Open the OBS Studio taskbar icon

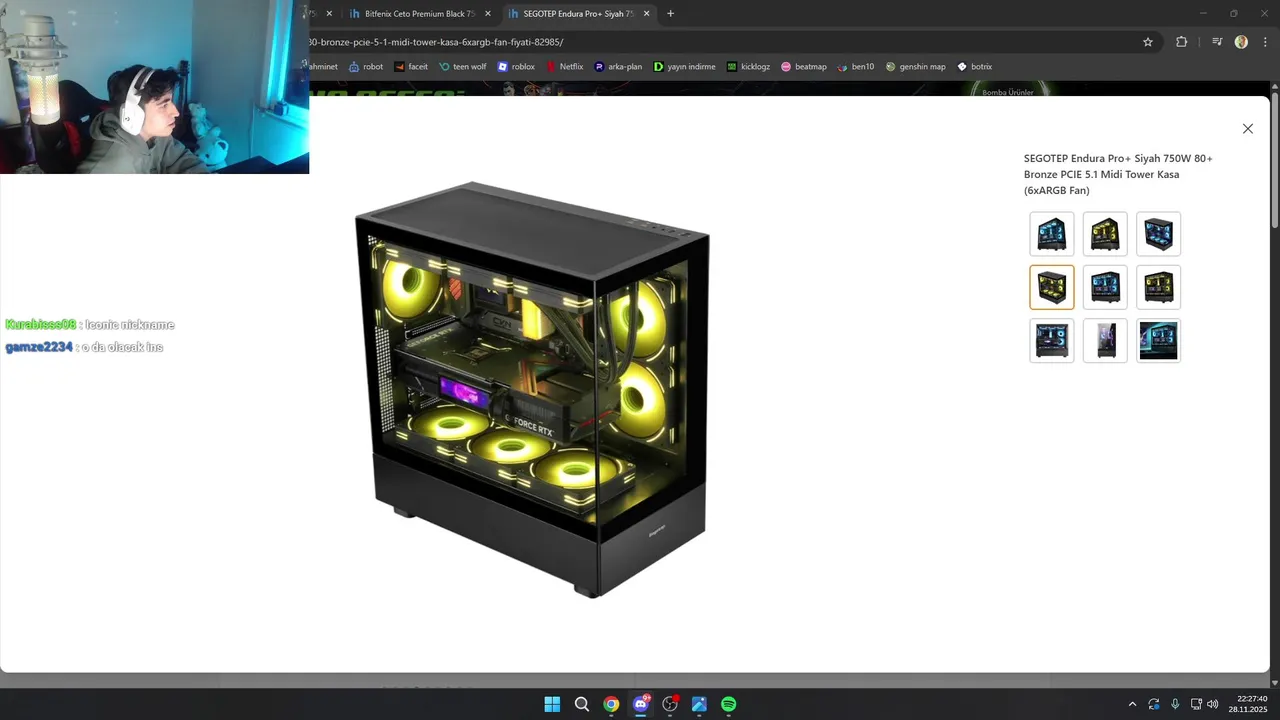click(x=670, y=704)
